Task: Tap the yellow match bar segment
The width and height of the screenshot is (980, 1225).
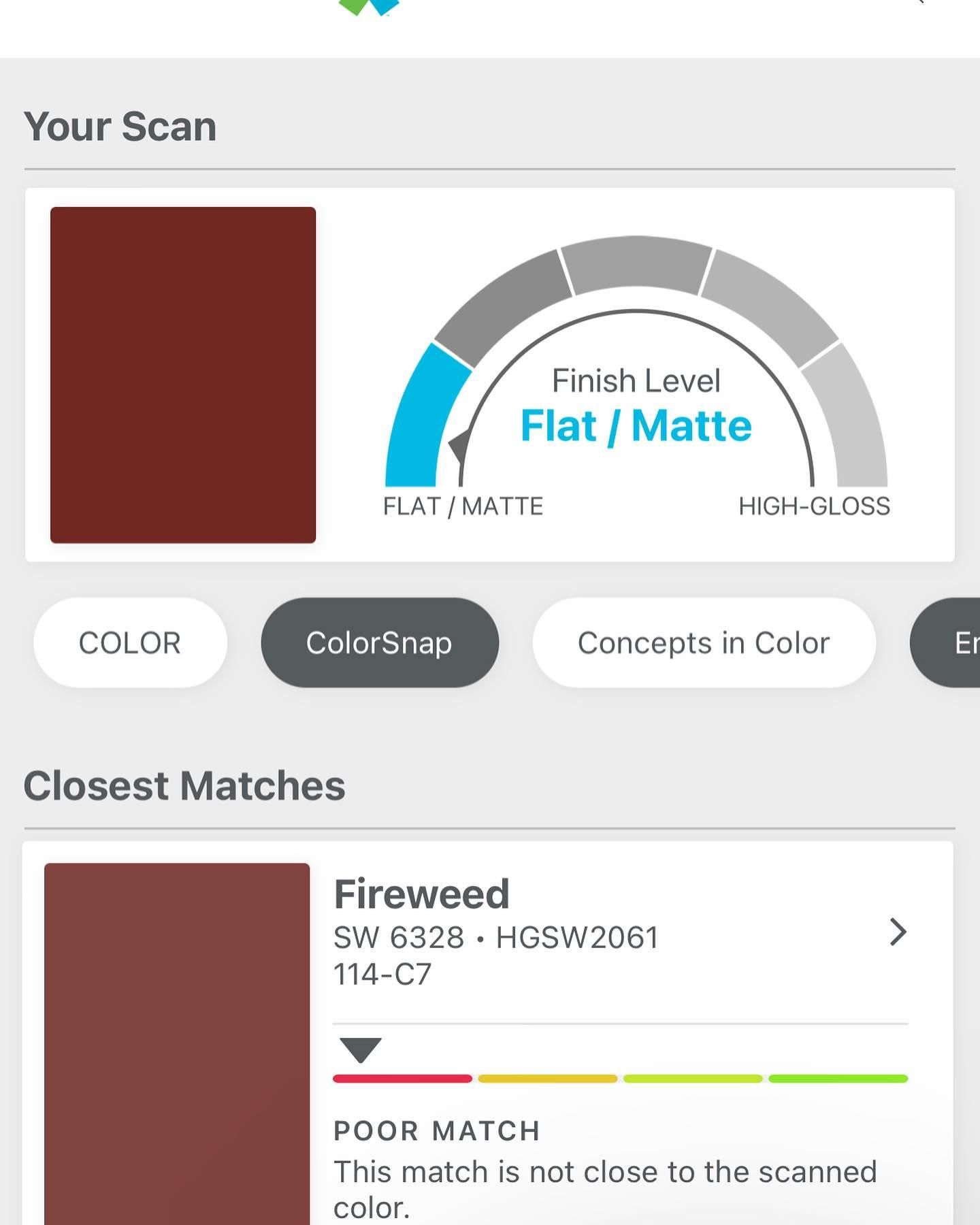Action: (548, 1079)
